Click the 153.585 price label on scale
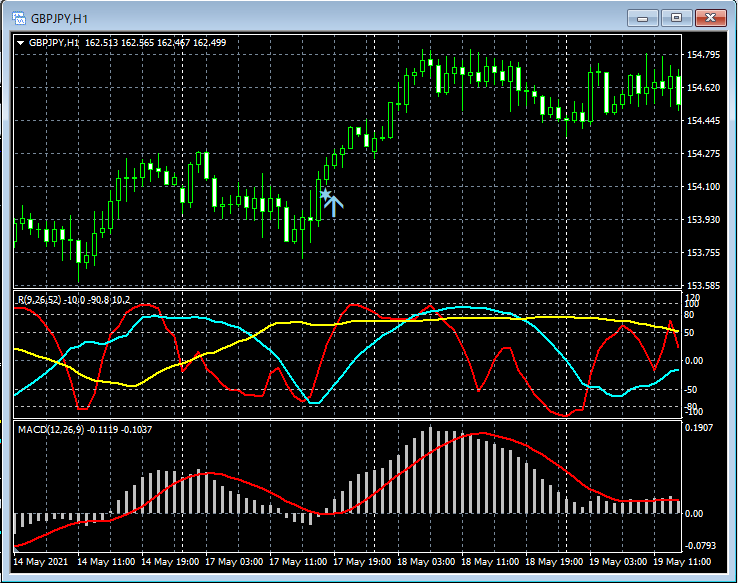The image size is (739, 583). point(705,285)
